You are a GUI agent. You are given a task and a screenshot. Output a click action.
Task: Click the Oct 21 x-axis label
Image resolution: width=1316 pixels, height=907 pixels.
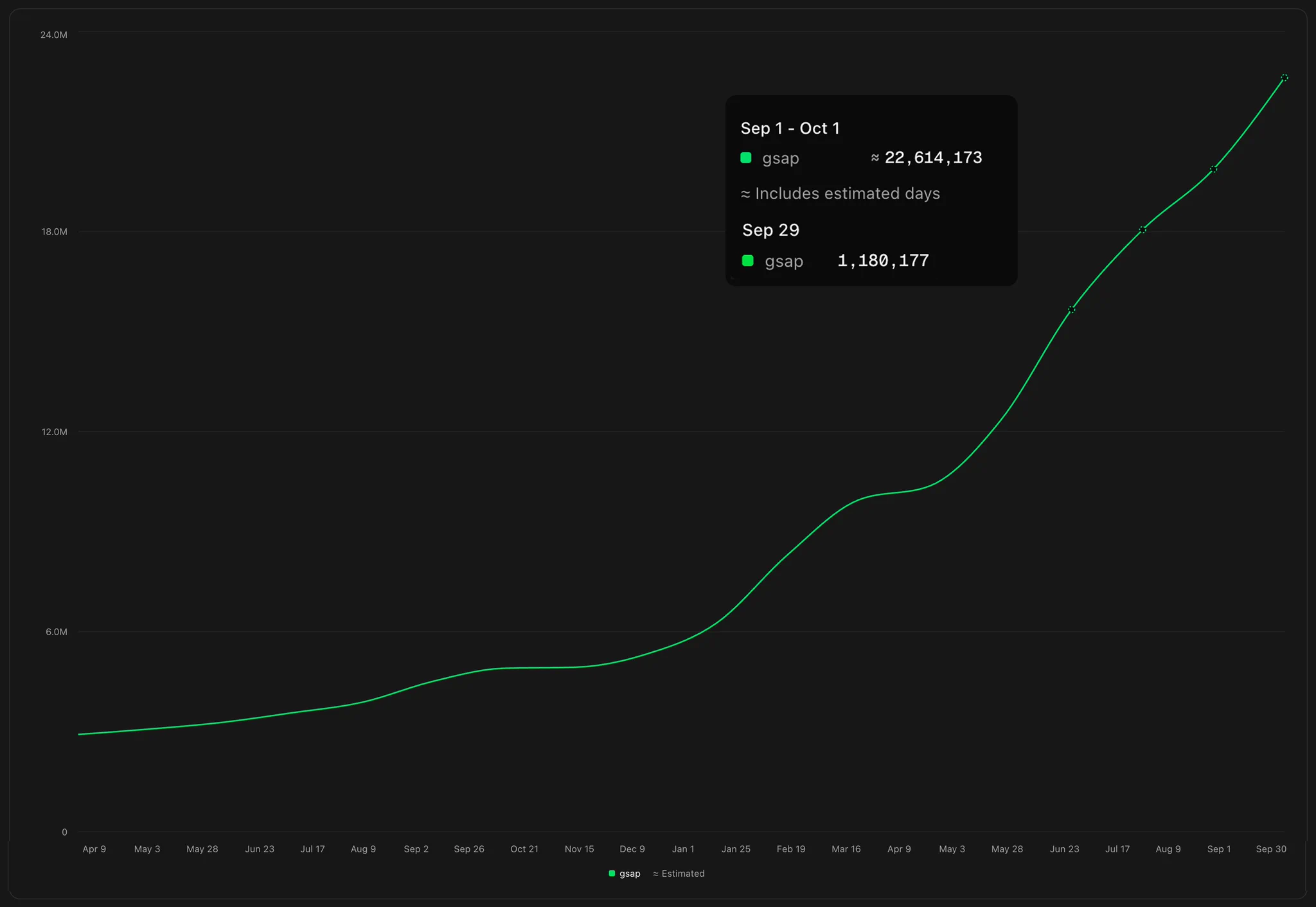coord(524,849)
